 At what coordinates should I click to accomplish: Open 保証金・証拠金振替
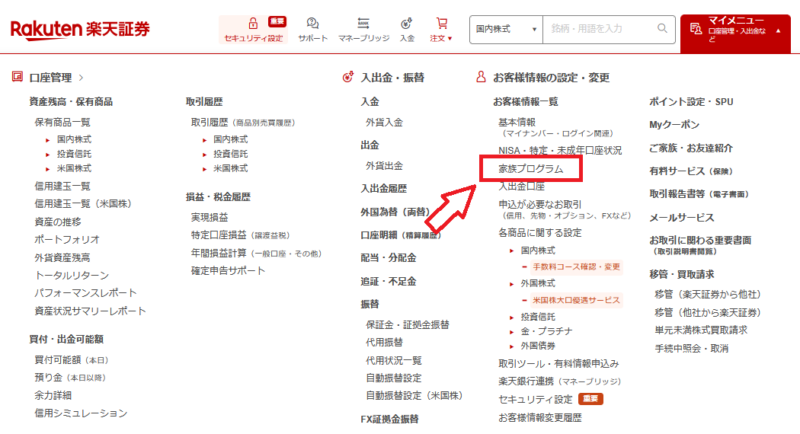[x=407, y=324]
